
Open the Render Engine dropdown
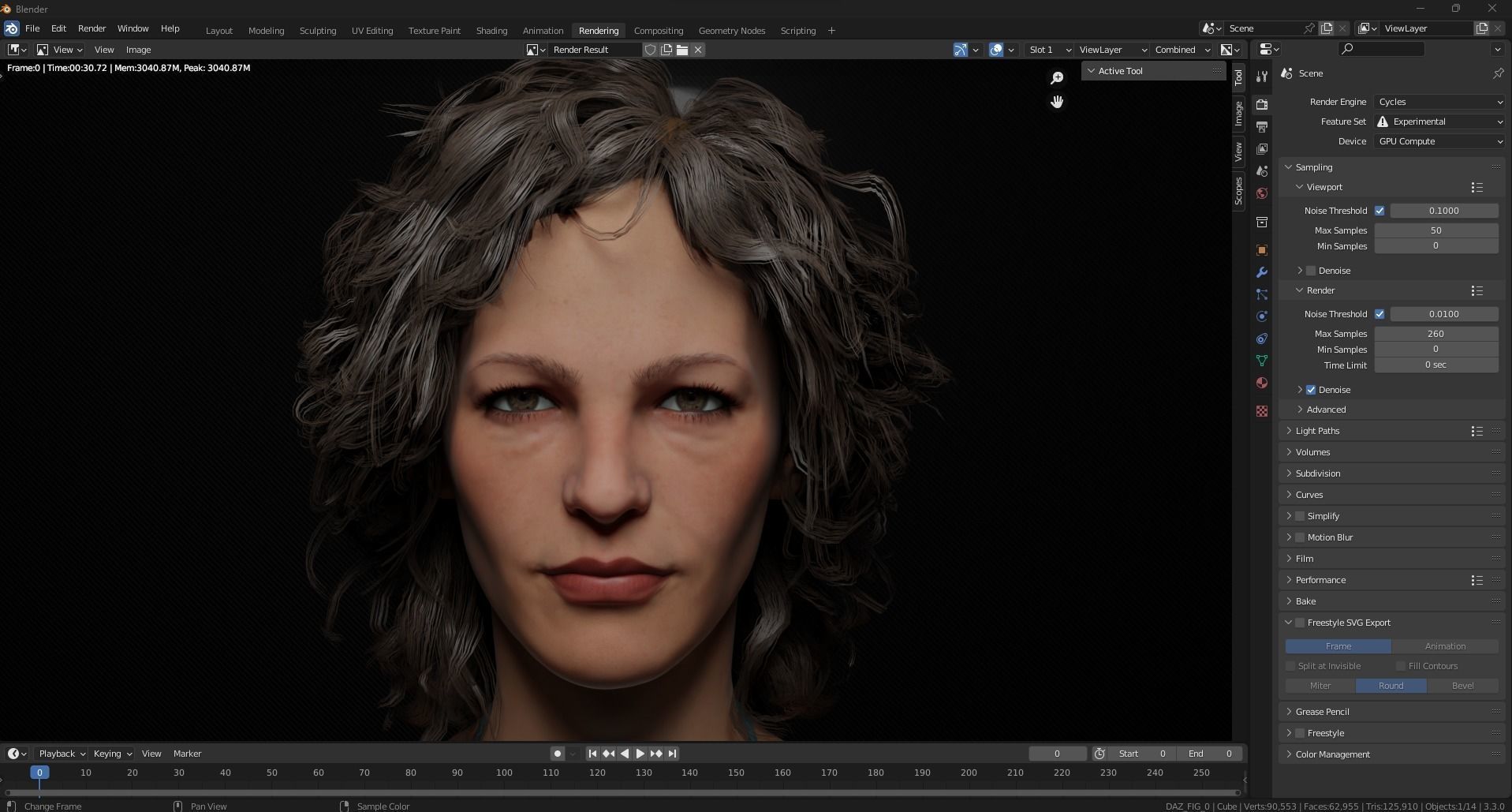(1439, 102)
